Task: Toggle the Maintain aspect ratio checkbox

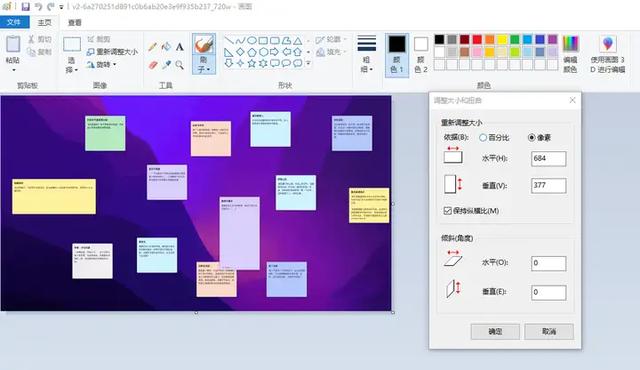Action: (x=447, y=210)
